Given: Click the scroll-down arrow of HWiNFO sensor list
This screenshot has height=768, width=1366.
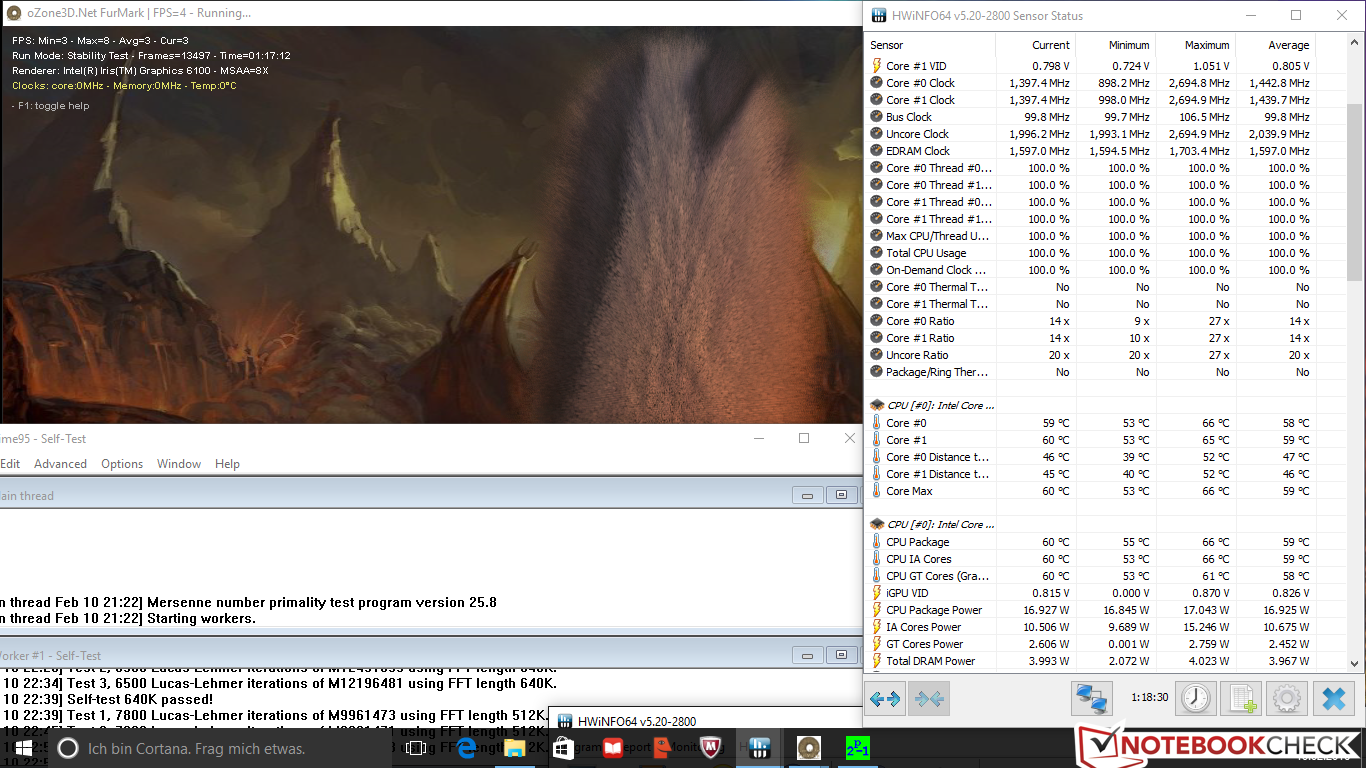Looking at the screenshot, I should (1354, 662).
